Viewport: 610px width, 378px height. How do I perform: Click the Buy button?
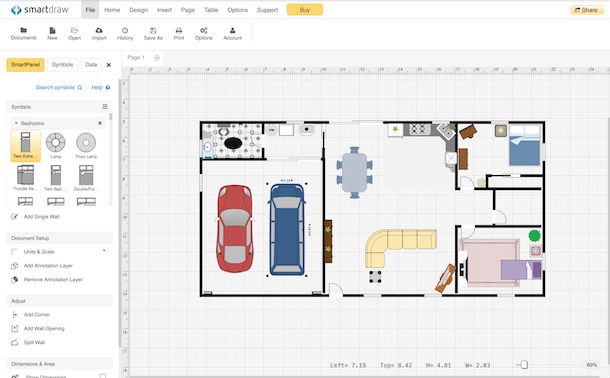coord(305,10)
